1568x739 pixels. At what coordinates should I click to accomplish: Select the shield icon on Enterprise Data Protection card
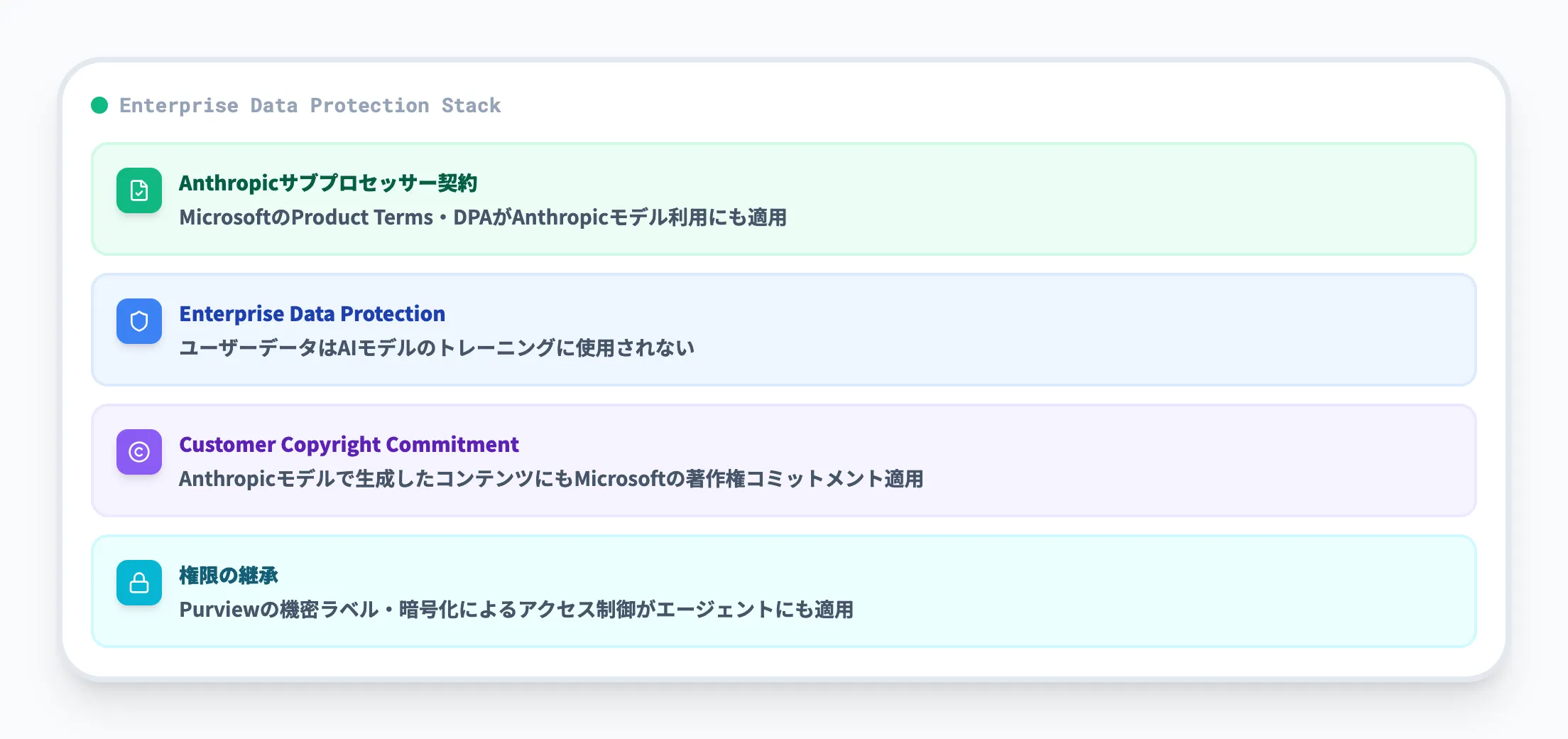(x=139, y=321)
